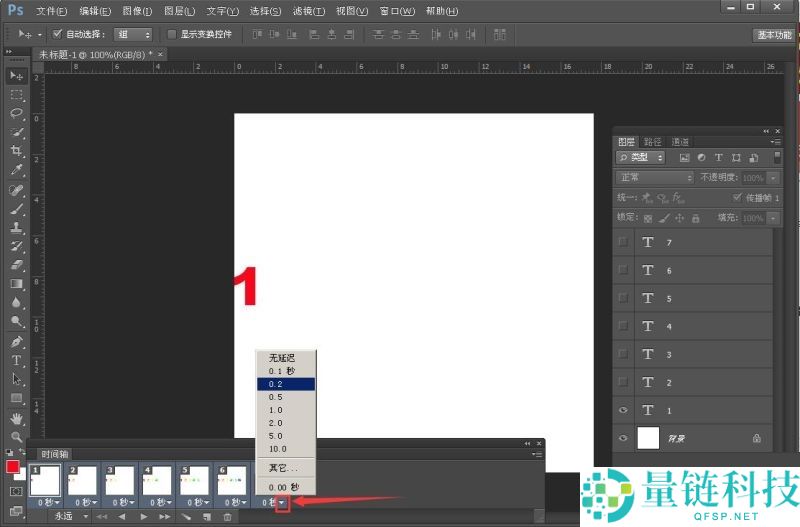Hide text layer 1 via eye icon
Image resolution: width=800 pixels, height=527 pixels.
[x=624, y=410]
